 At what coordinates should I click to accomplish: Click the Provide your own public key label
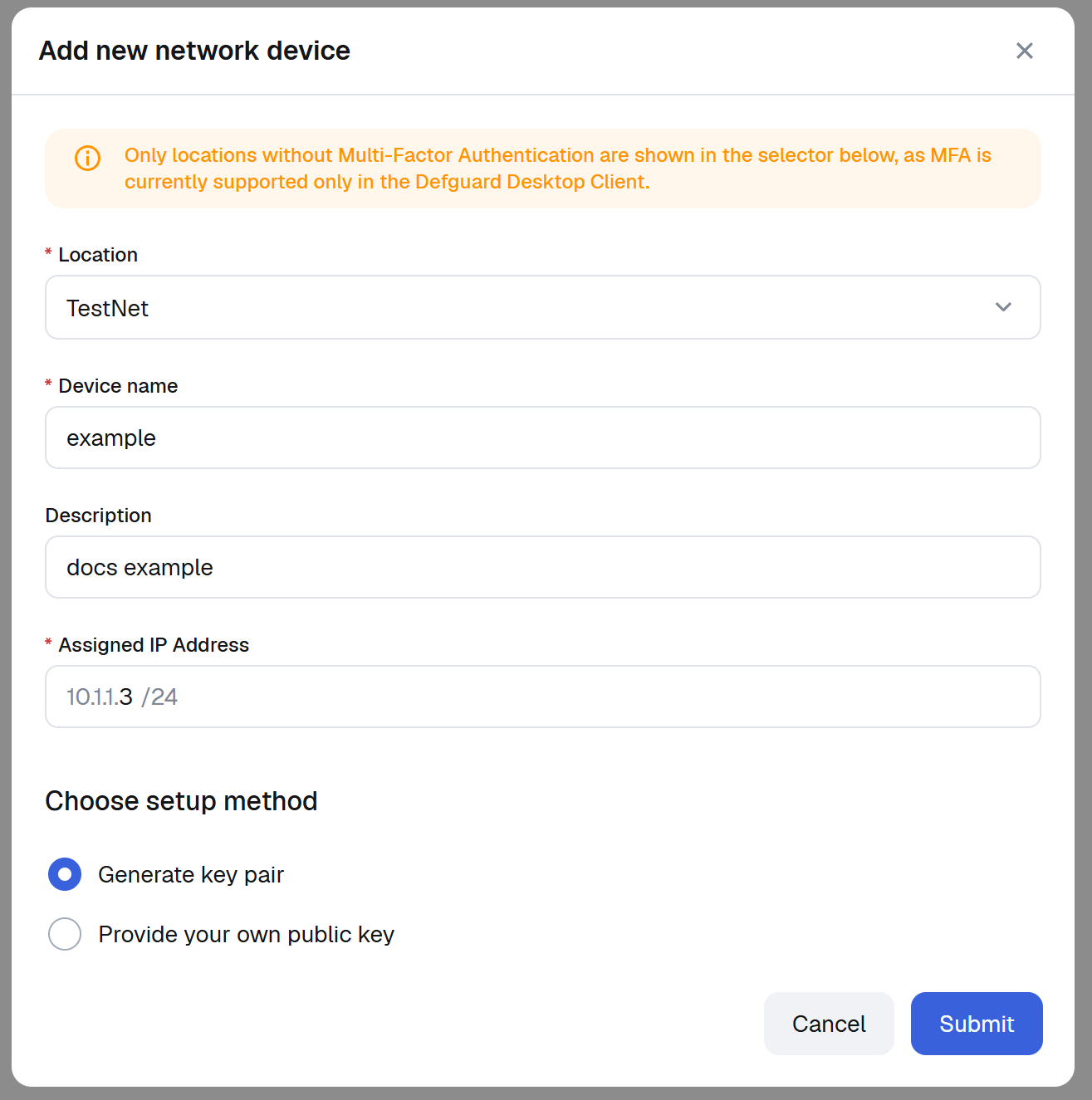(x=246, y=935)
